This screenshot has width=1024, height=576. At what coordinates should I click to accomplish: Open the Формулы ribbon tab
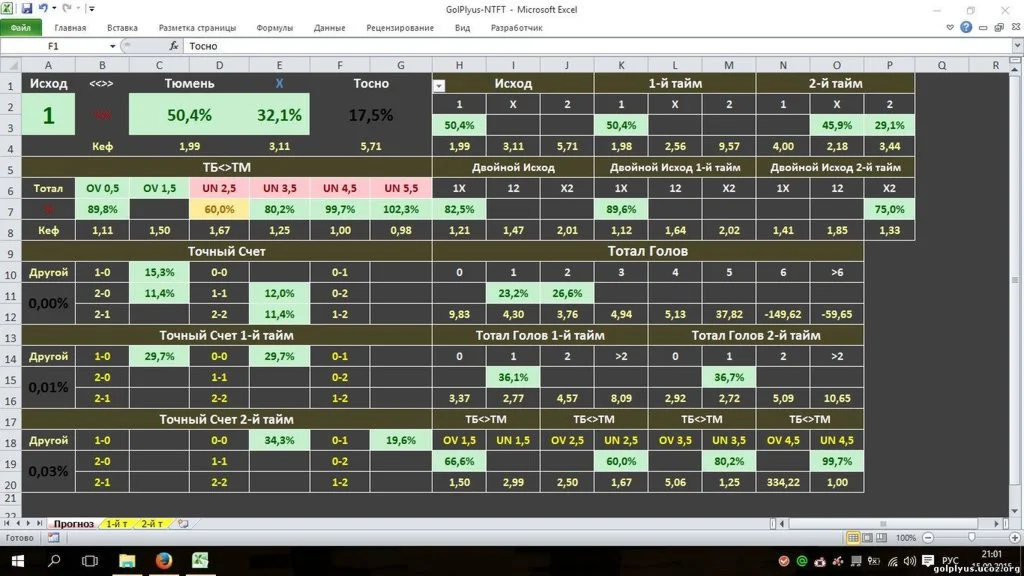click(x=274, y=28)
